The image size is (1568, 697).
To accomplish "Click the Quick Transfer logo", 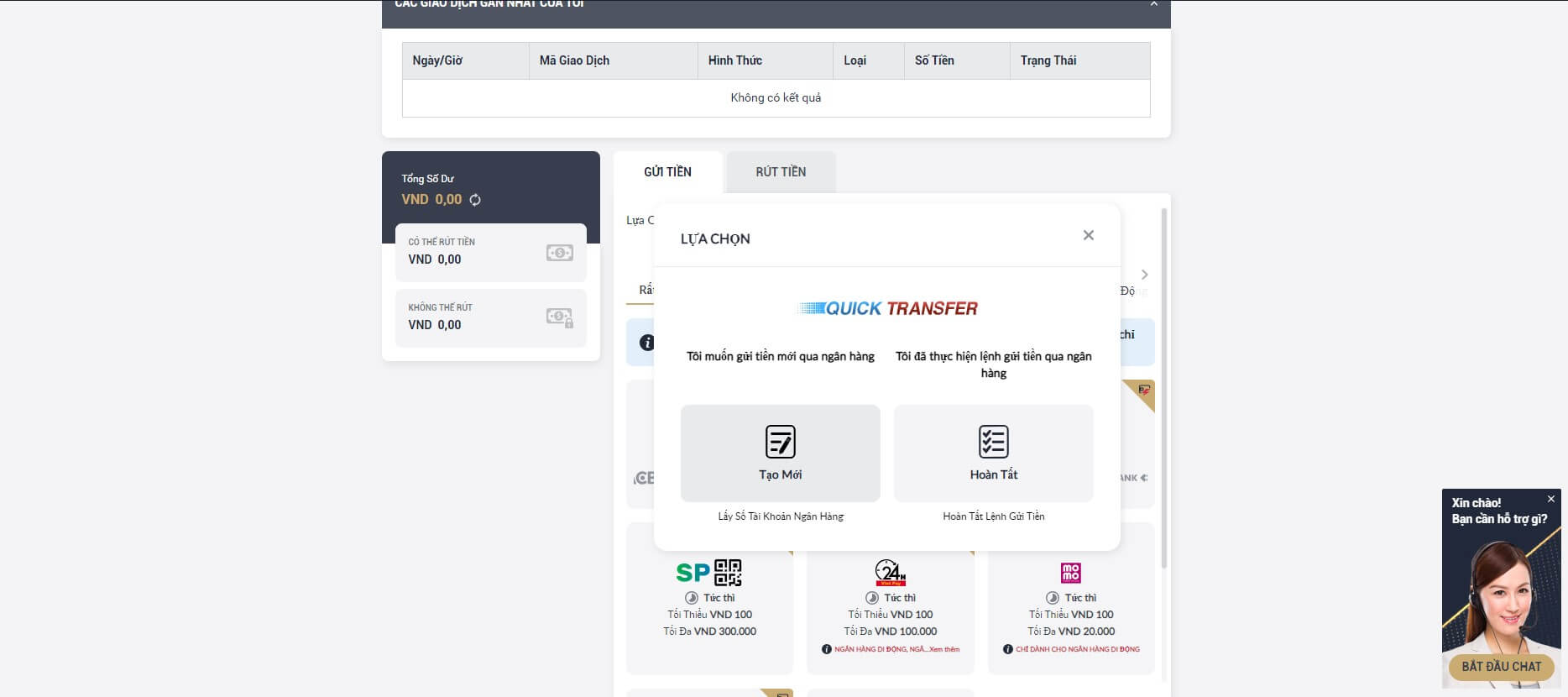I will (x=887, y=308).
